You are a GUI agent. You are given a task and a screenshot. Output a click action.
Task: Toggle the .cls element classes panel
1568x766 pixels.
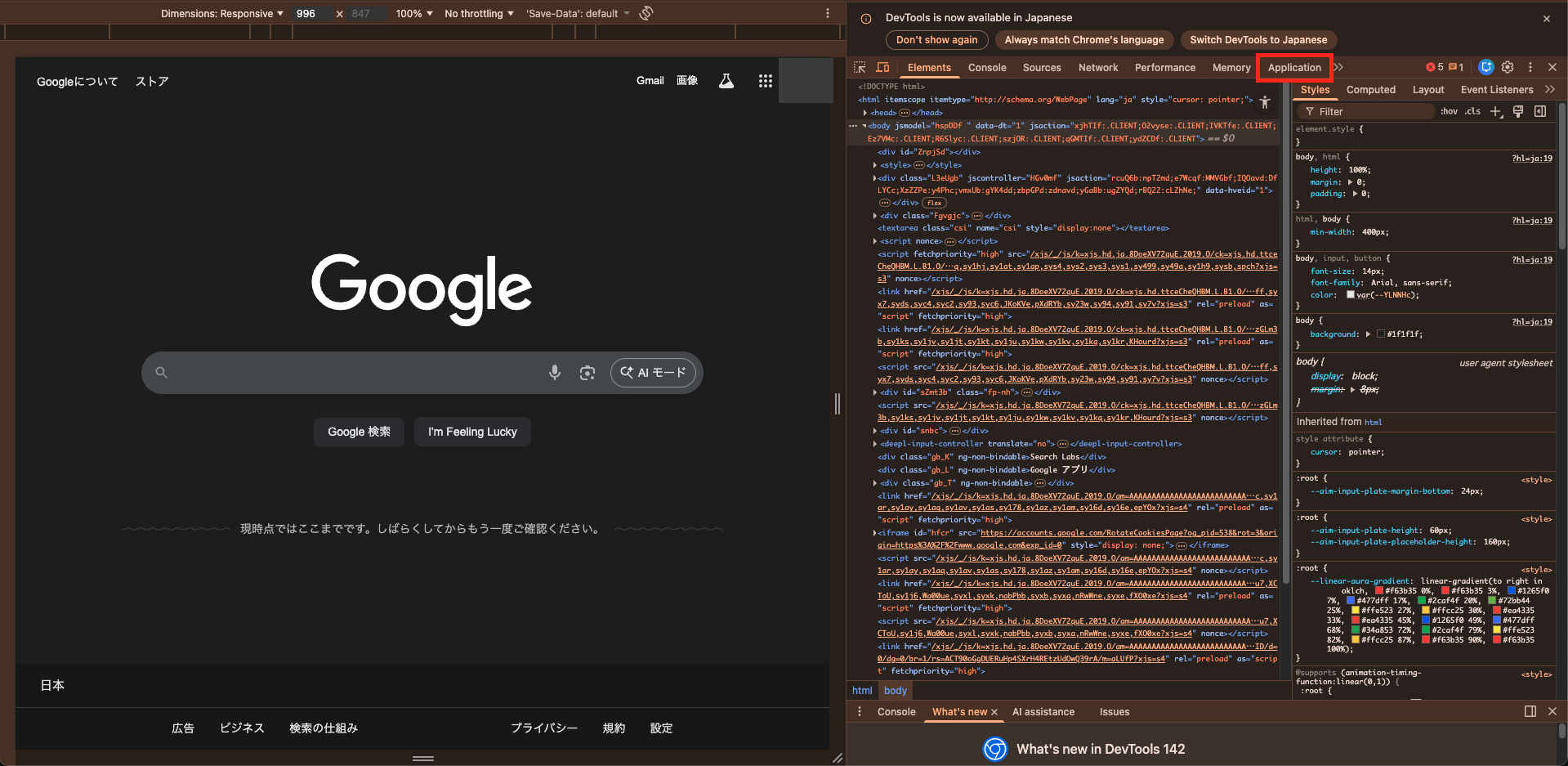click(x=1472, y=112)
